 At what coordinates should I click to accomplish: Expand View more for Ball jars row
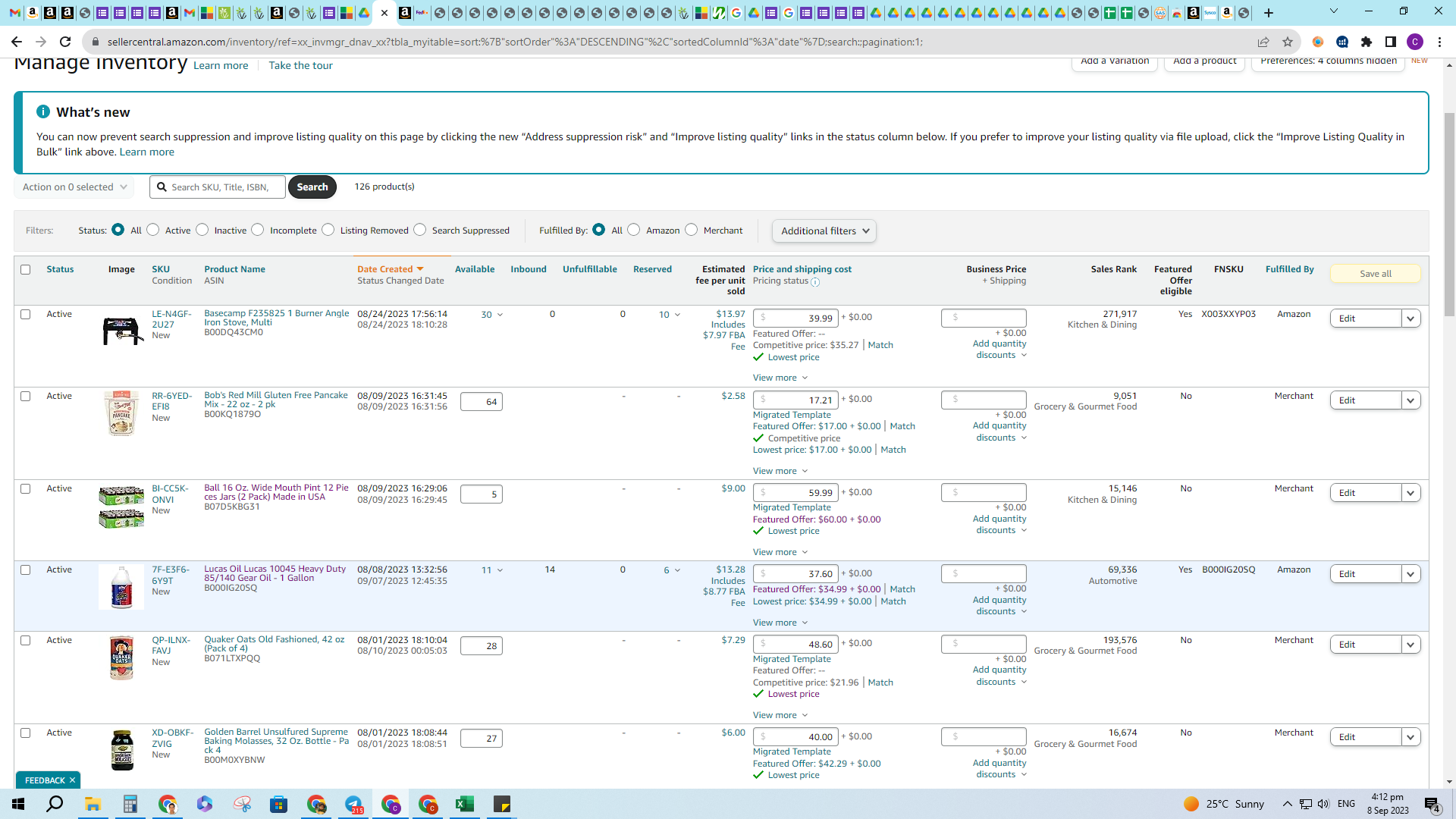(780, 552)
